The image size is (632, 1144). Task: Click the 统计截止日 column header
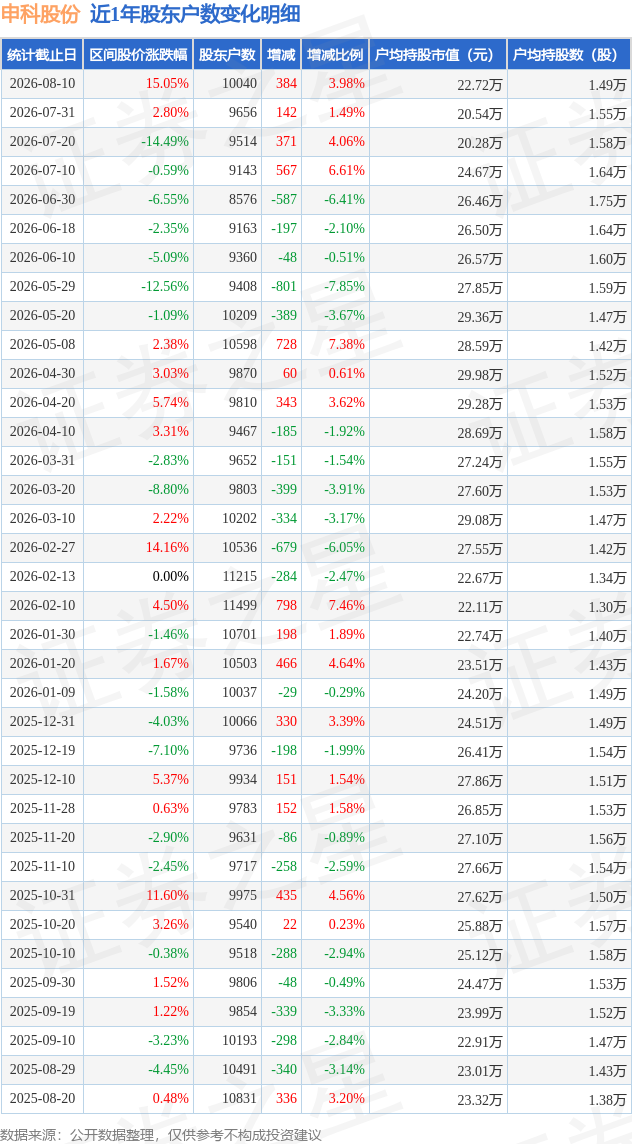42,55
